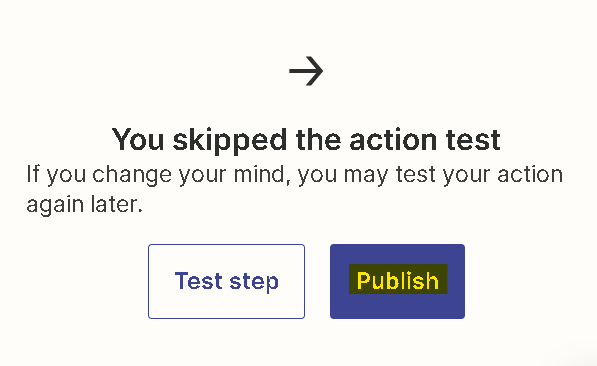Viewport: 597px width, 366px height.
Task: Click the highlighted Publish label
Action: (398, 280)
